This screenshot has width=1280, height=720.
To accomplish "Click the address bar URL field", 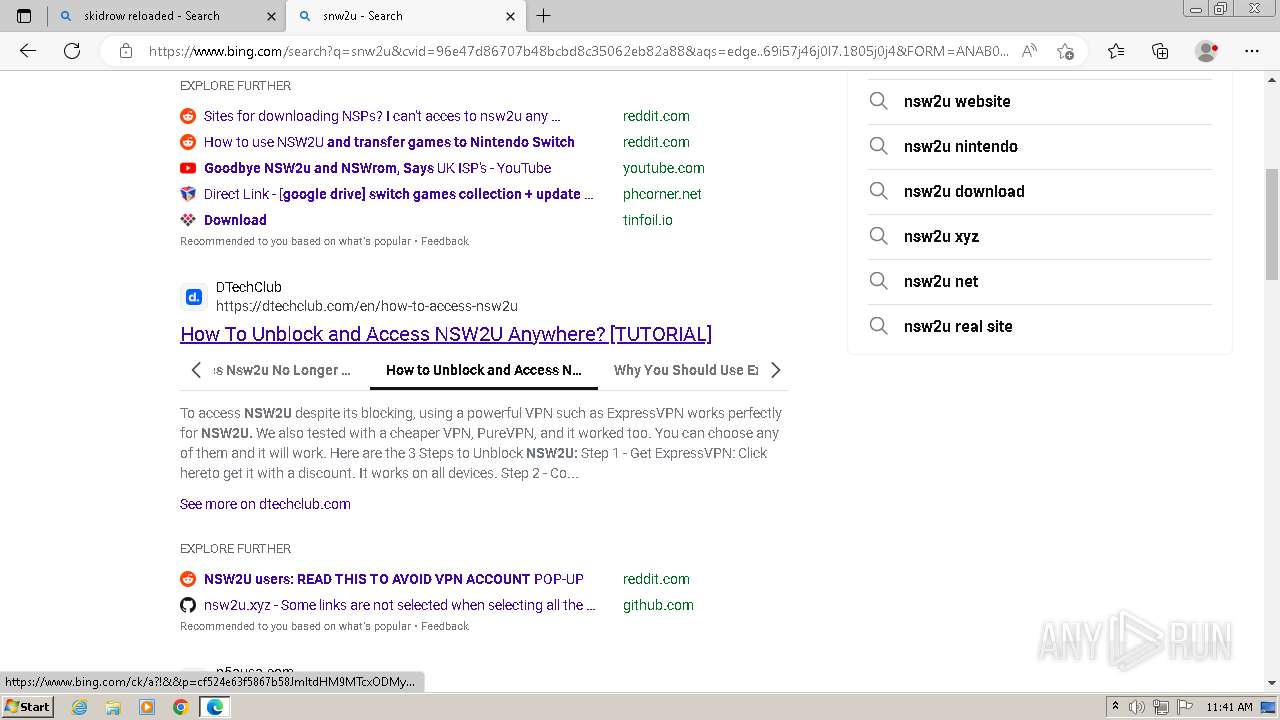I will click(x=578, y=51).
